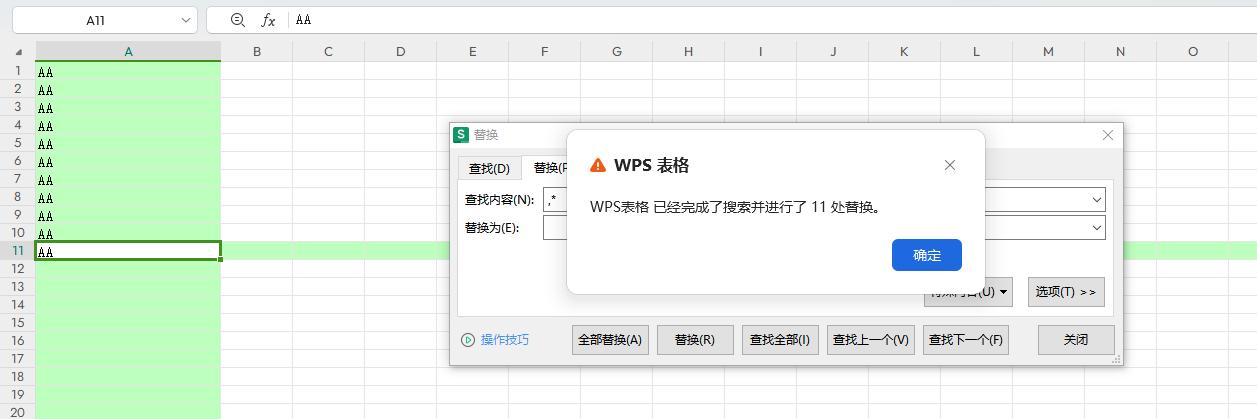Expand options with 选项(T) >> button

pyautogui.click(x=1066, y=292)
